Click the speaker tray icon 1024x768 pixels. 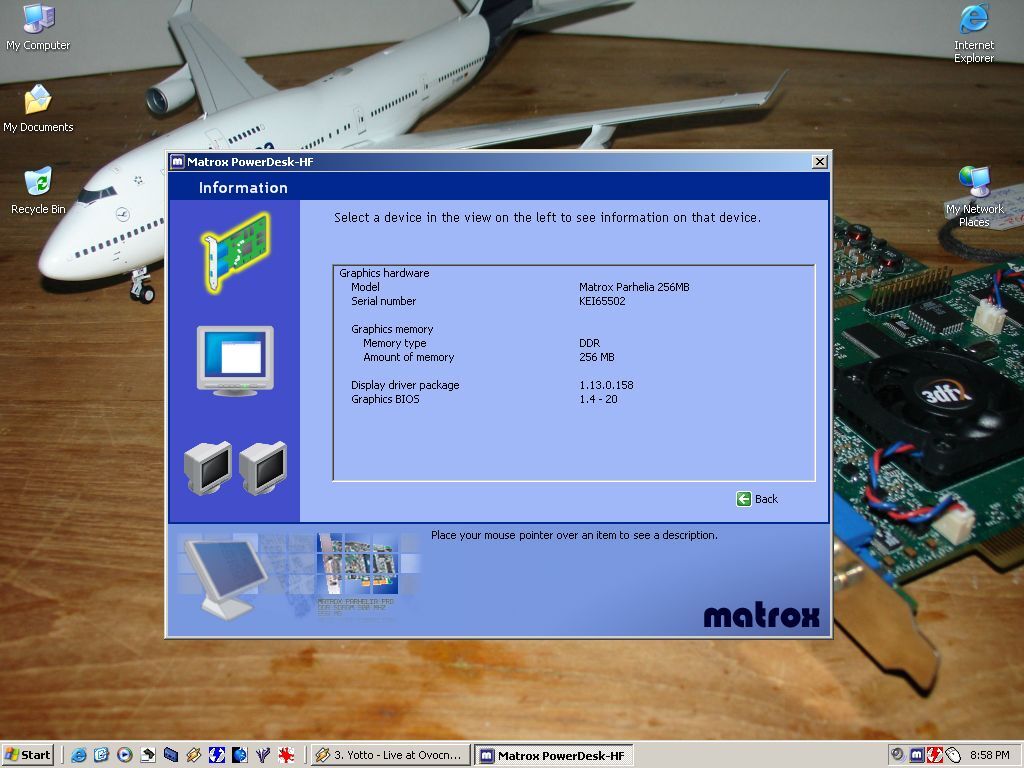898,755
